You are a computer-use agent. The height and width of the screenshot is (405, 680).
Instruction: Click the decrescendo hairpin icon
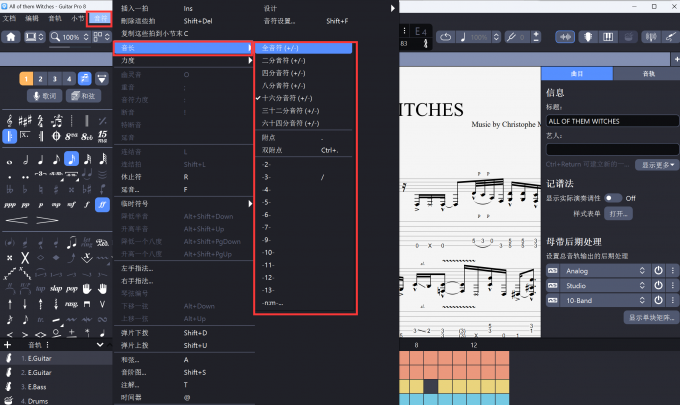pos(47,220)
